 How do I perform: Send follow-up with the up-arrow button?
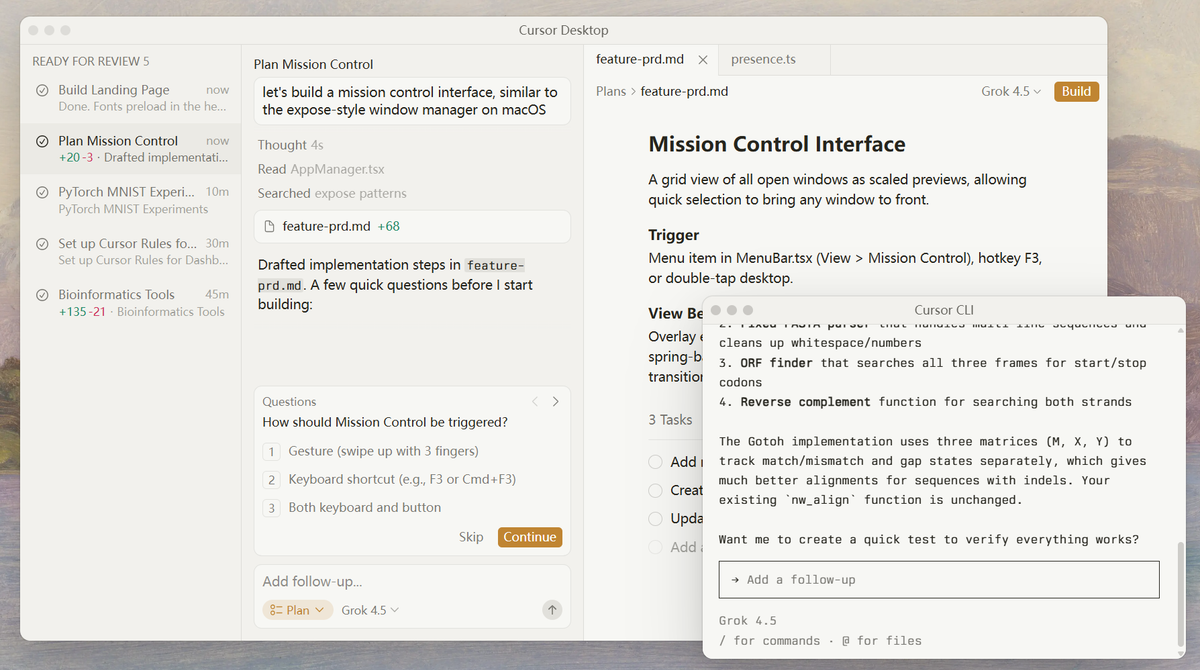pos(551,609)
